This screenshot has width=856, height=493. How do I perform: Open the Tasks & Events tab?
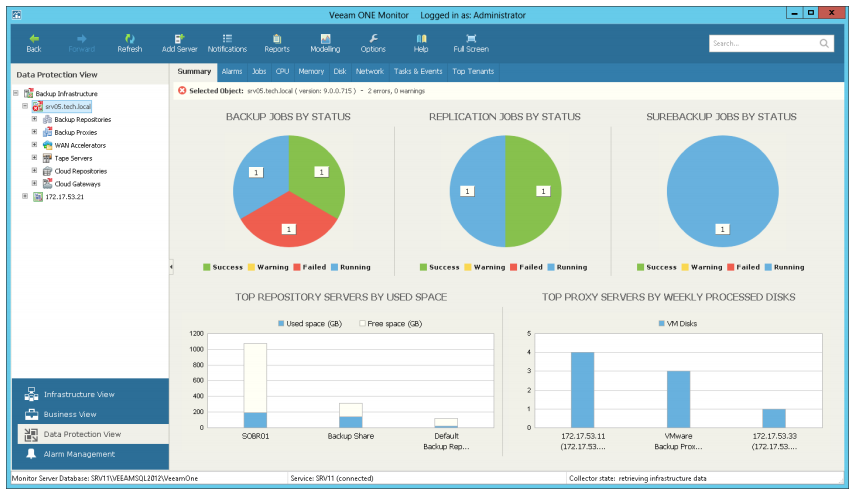point(418,72)
